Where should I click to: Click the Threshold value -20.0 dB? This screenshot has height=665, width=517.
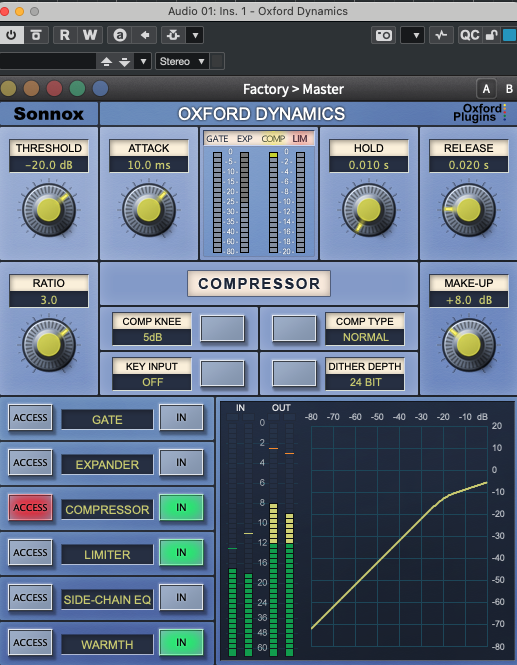[x=49, y=165]
